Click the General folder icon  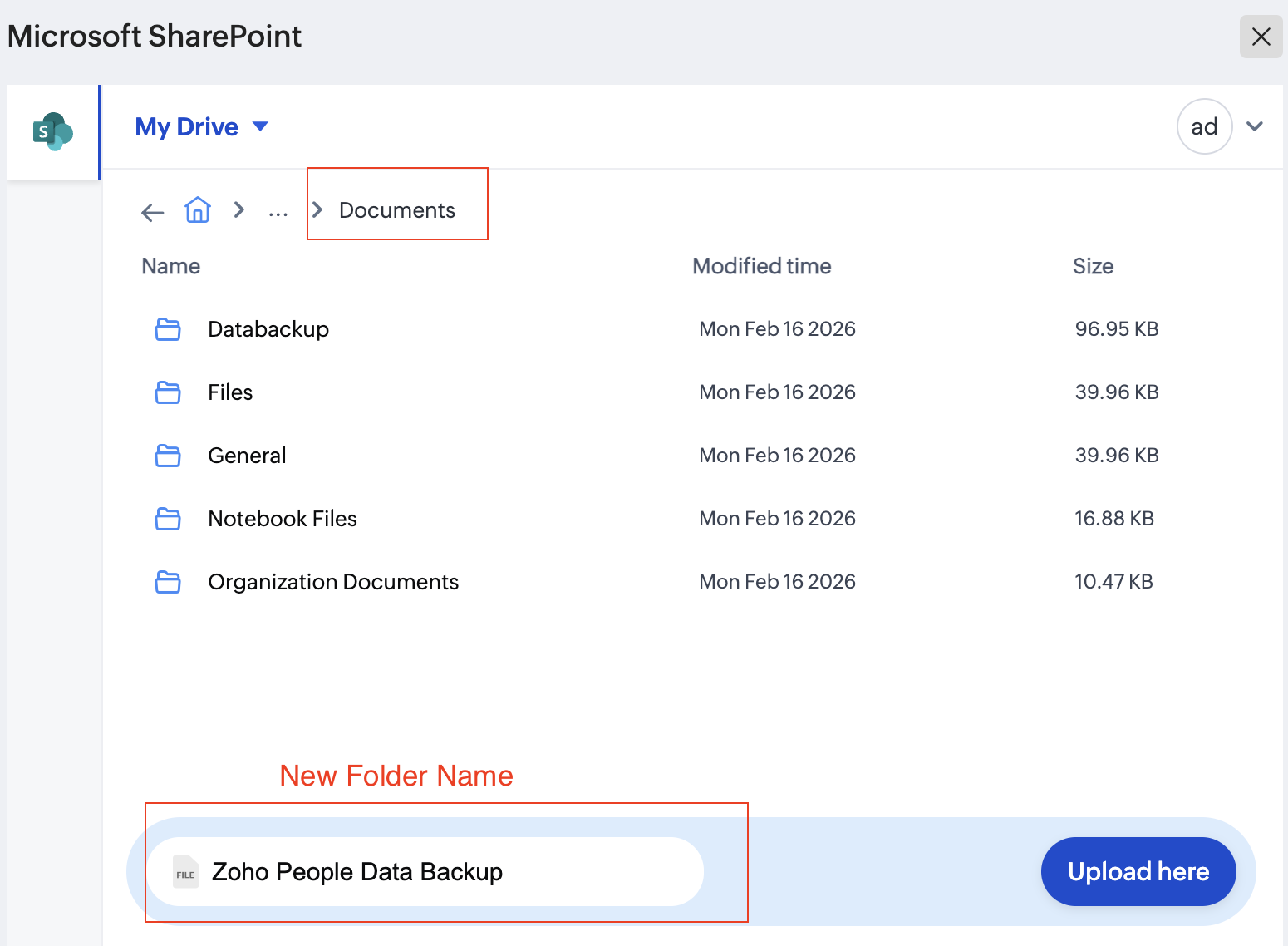tap(168, 456)
